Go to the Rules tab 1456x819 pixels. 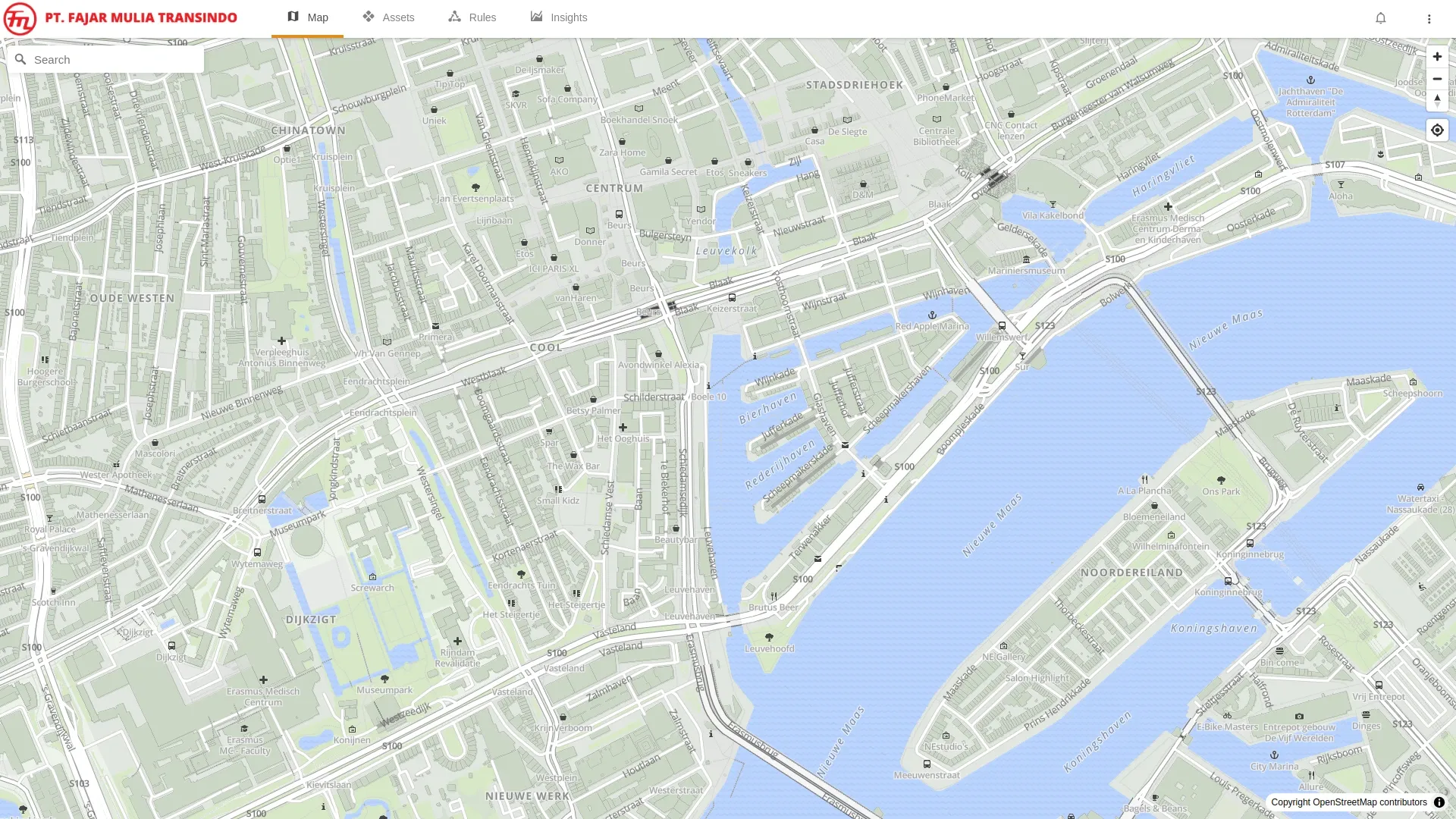point(472,17)
